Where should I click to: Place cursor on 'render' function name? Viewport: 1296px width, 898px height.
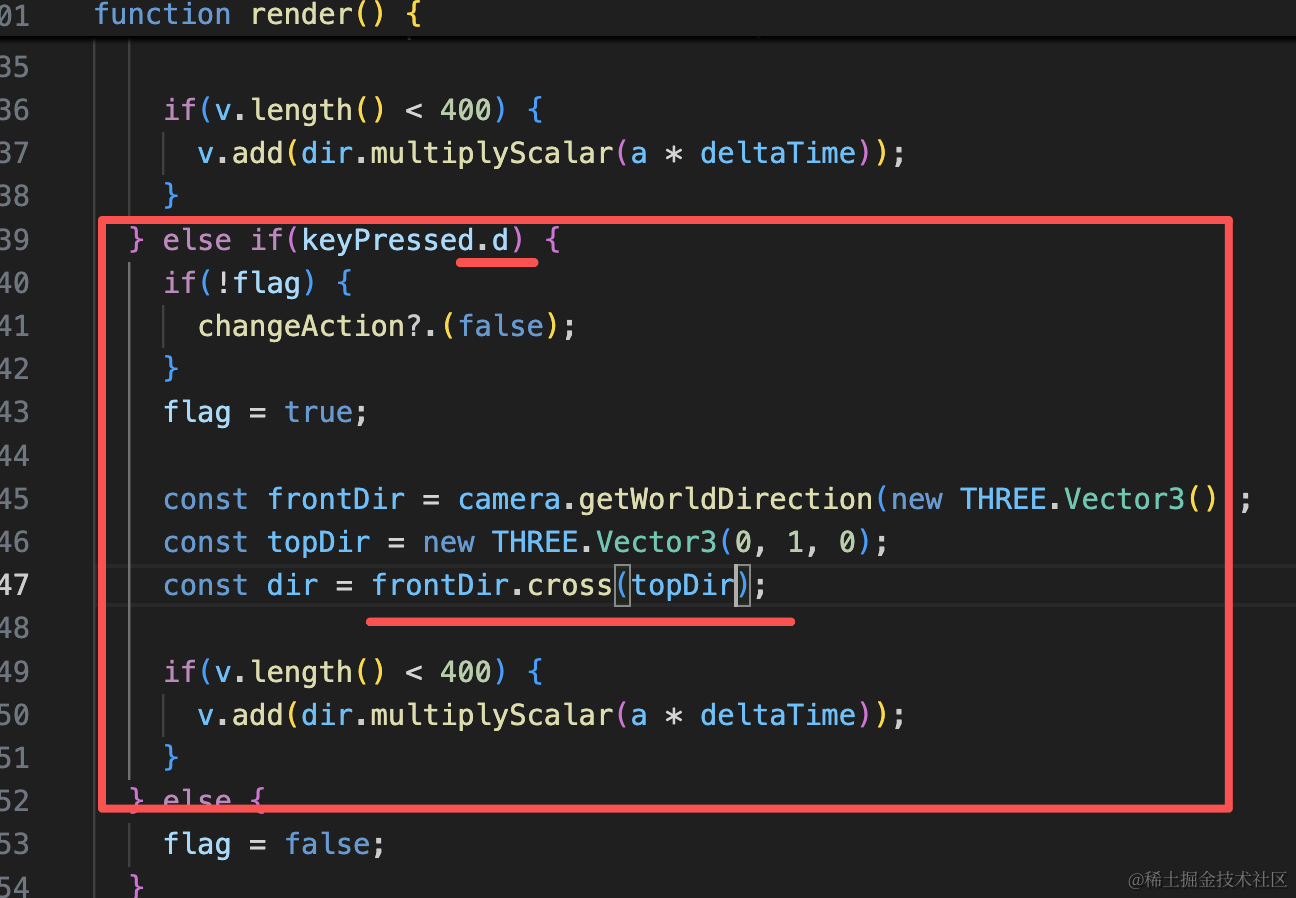[x=301, y=15]
